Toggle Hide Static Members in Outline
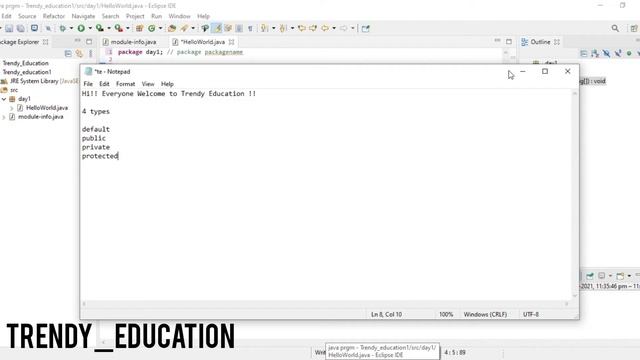This screenshot has width=640, height=360. click(x=618, y=53)
